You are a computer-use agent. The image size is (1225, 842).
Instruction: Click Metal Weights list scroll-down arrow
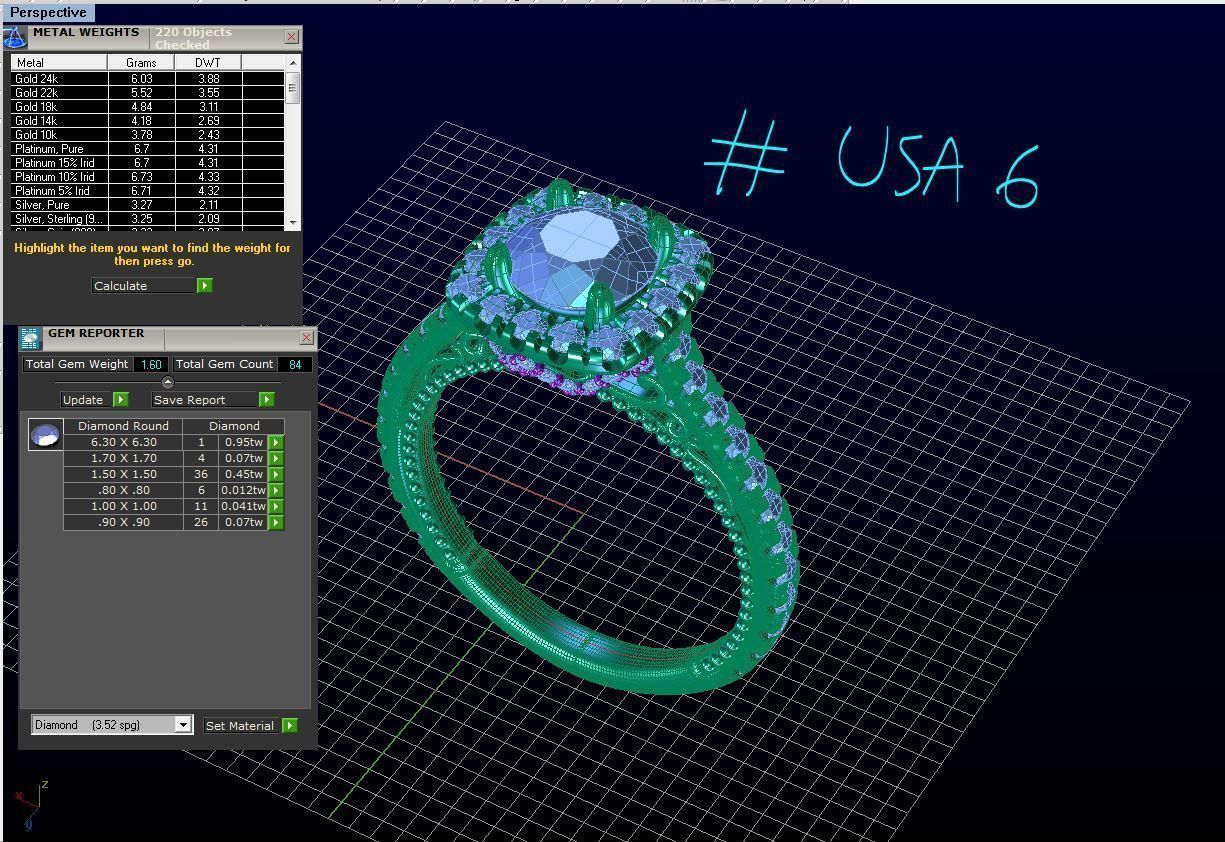tap(293, 222)
